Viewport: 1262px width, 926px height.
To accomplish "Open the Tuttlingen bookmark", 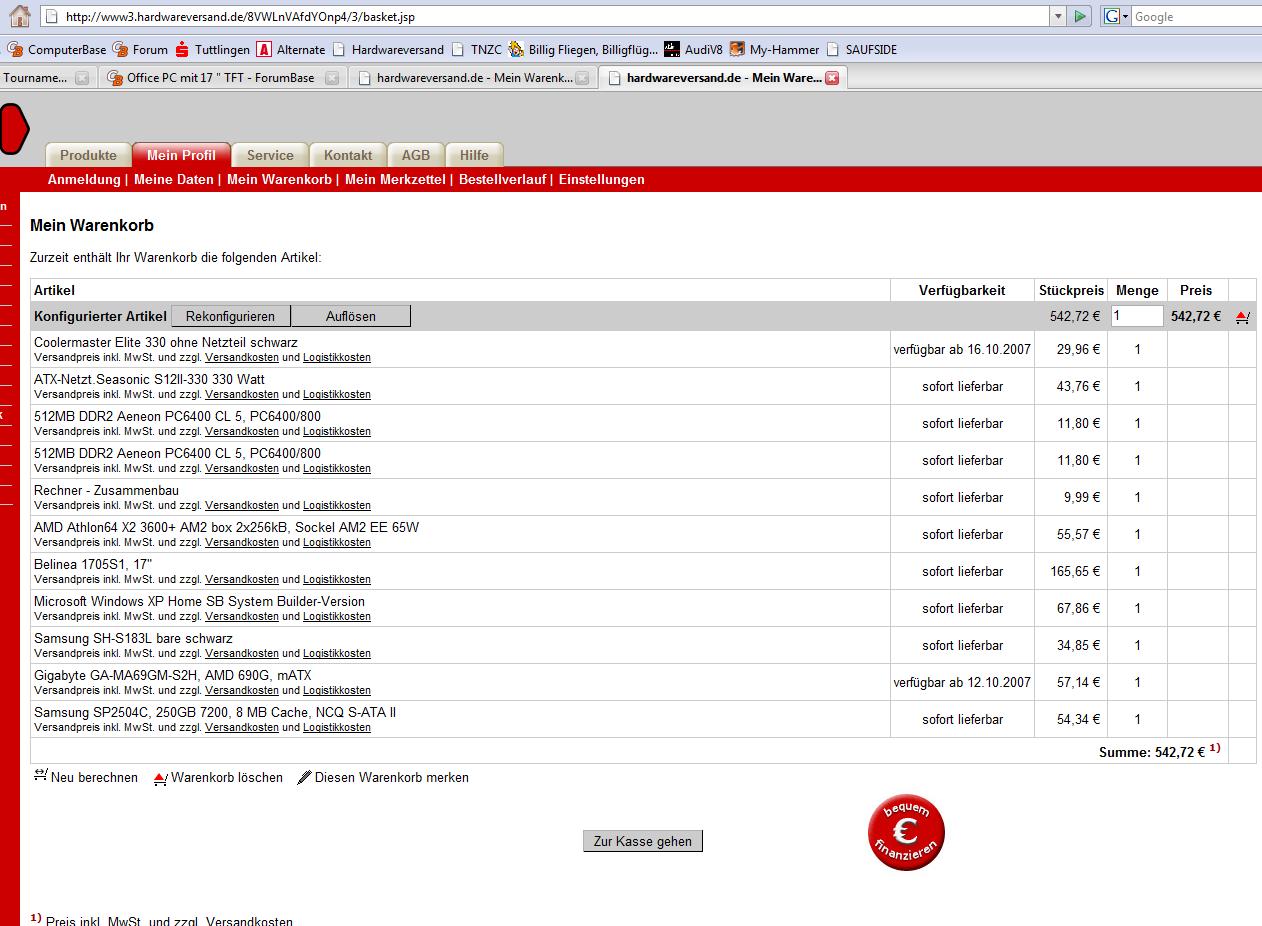I will point(211,49).
